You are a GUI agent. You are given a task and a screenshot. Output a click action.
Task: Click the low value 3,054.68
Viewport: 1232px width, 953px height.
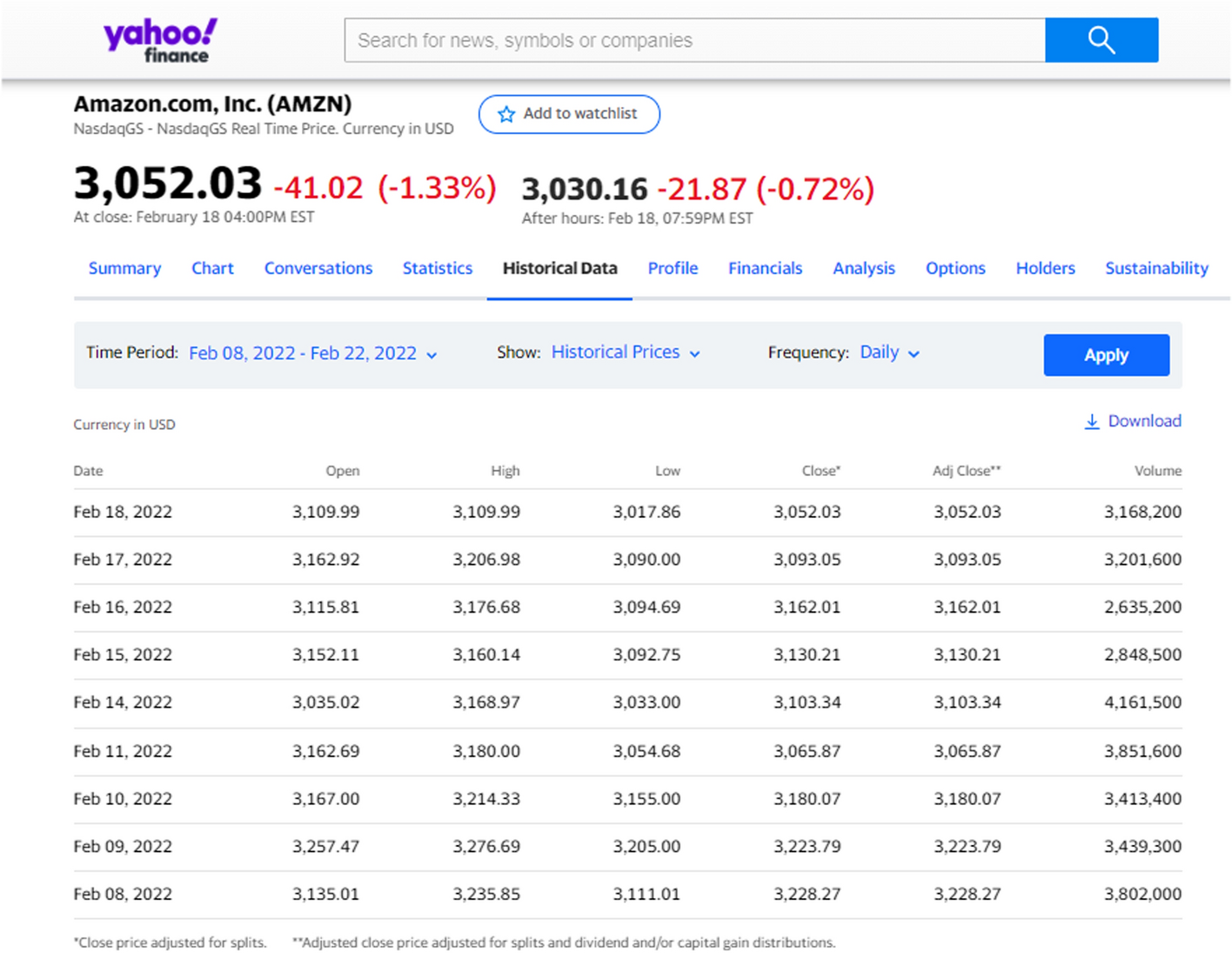(x=646, y=751)
